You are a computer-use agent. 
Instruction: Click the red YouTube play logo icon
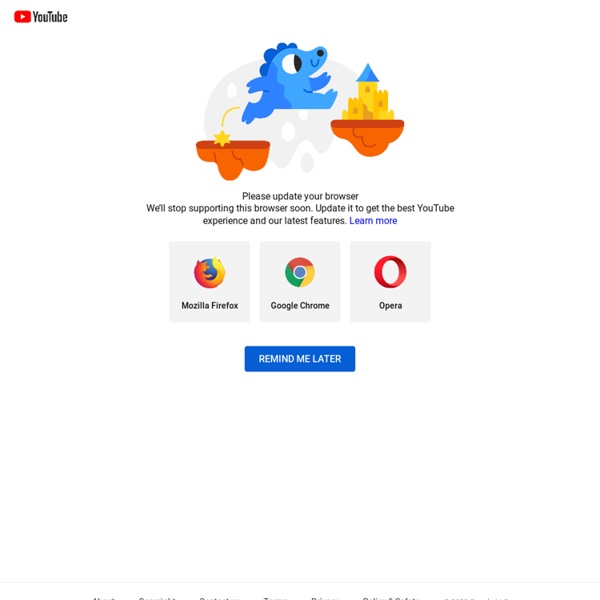pos(23,17)
